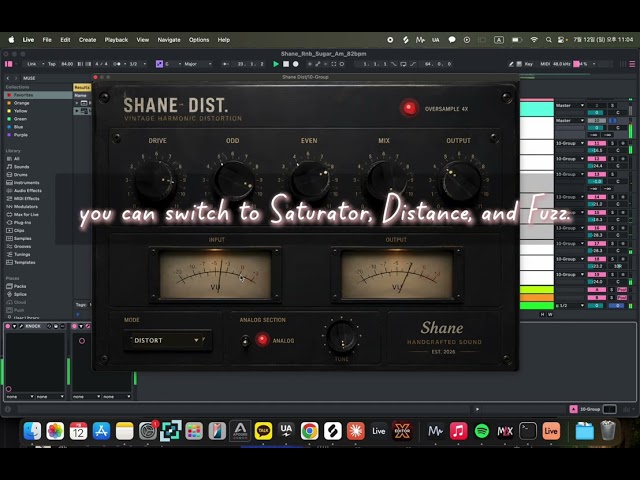Viewport: 640px width, 480px height.
Task: Toggle the ANALOG red LED button
Action: pos(262,340)
